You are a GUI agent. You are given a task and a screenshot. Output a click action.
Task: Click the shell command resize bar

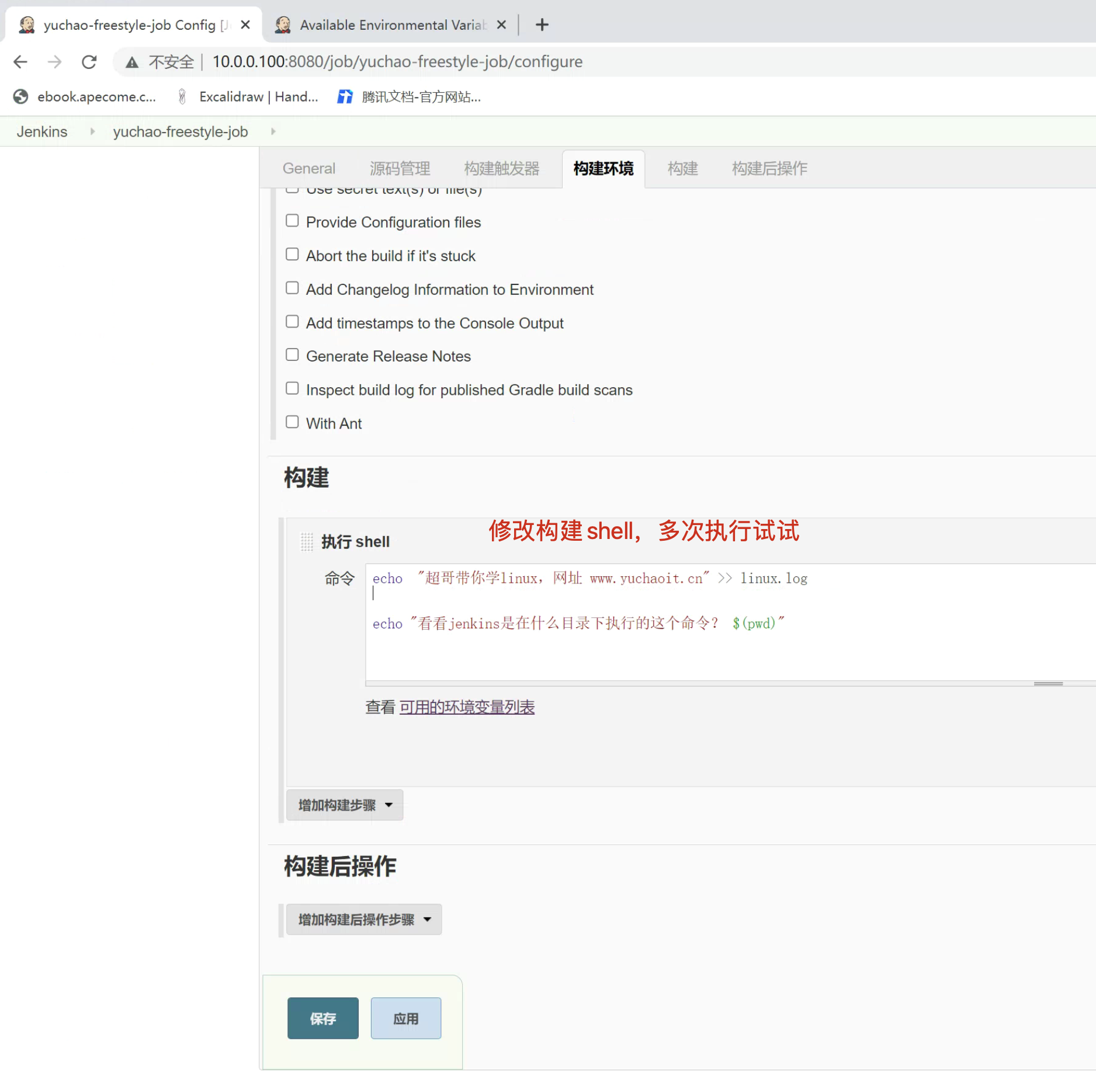point(1048,683)
